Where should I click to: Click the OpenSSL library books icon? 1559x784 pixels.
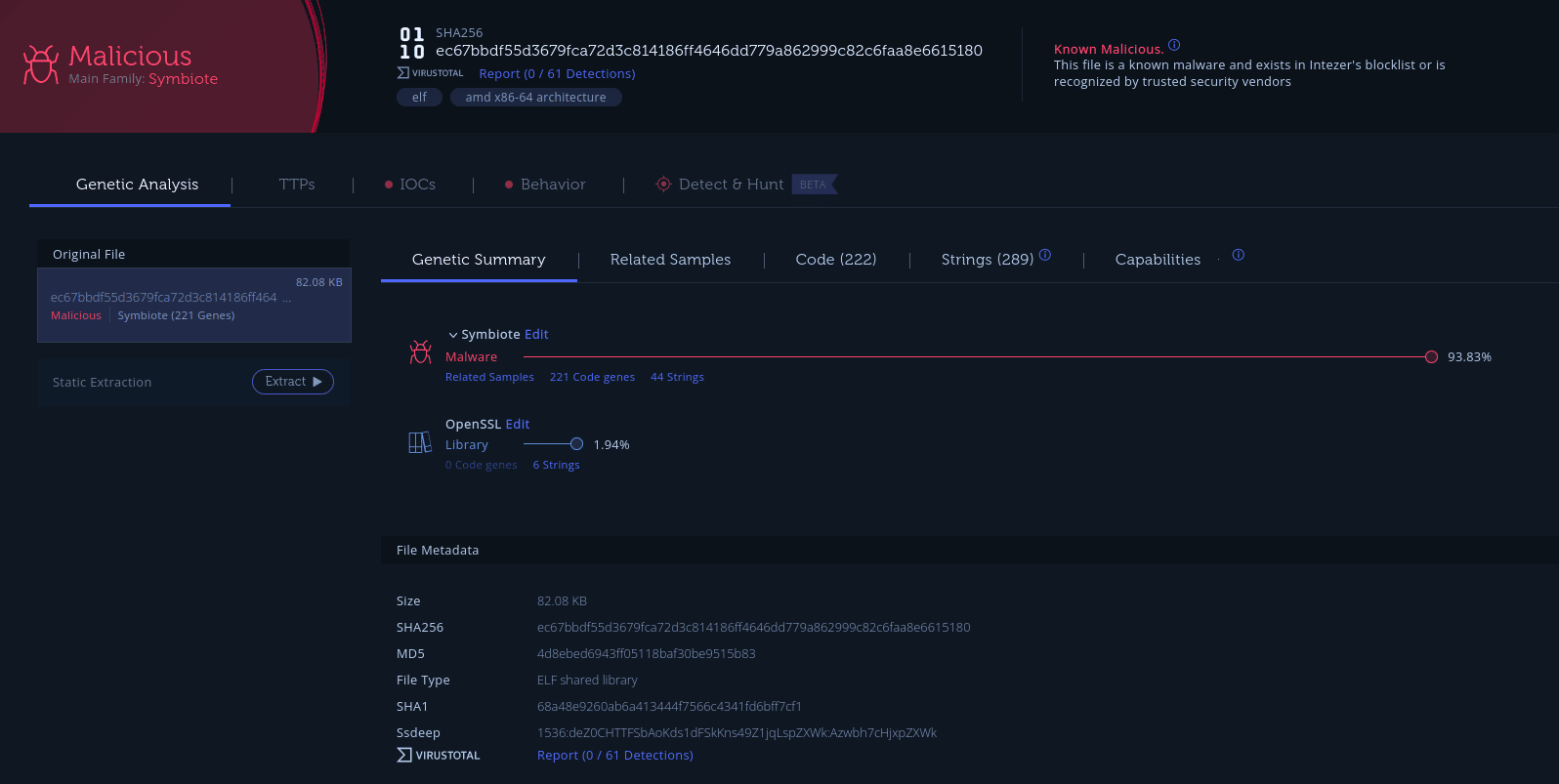pos(420,443)
